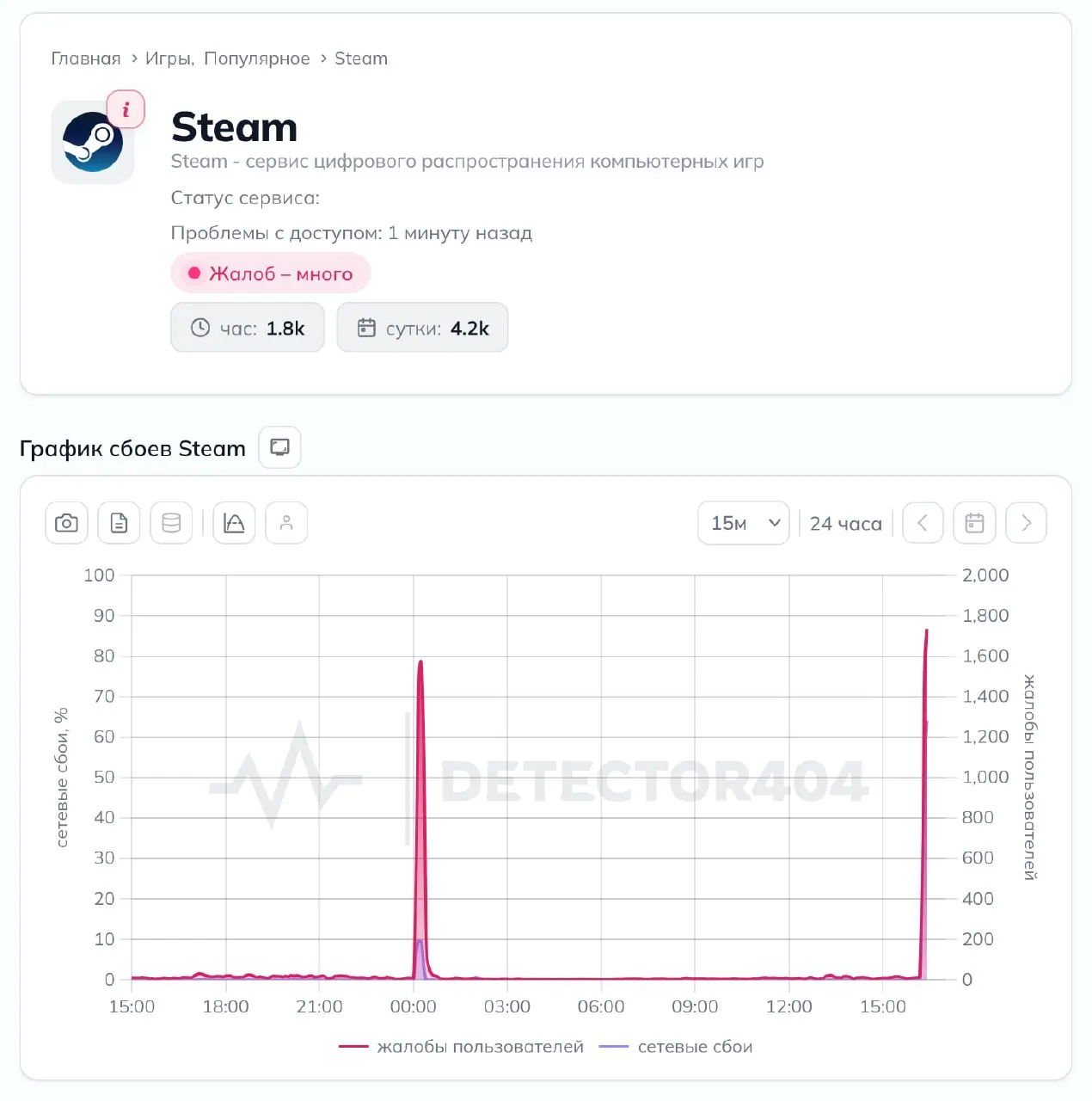
Task: Click the user icon in chart toolbar
Action: (x=286, y=523)
